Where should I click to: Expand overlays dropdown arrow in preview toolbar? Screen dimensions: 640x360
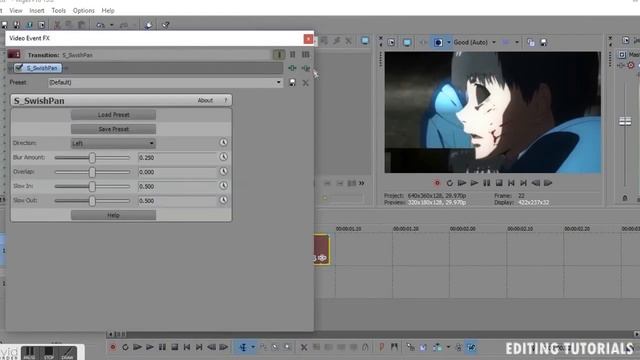pos(517,42)
